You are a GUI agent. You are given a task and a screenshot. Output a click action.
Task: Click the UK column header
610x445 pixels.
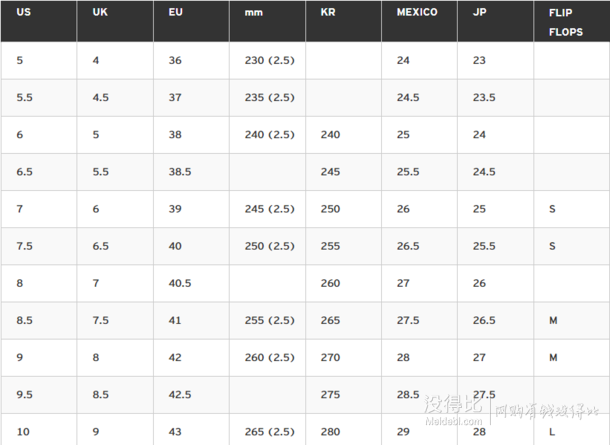pos(115,21)
